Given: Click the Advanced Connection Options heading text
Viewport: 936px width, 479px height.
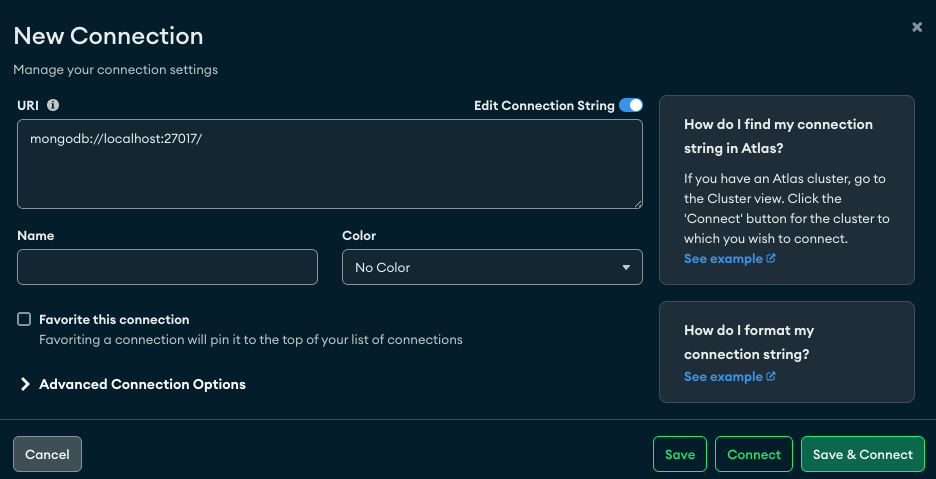Looking at the screenshot, I should (x=142, y=384).
